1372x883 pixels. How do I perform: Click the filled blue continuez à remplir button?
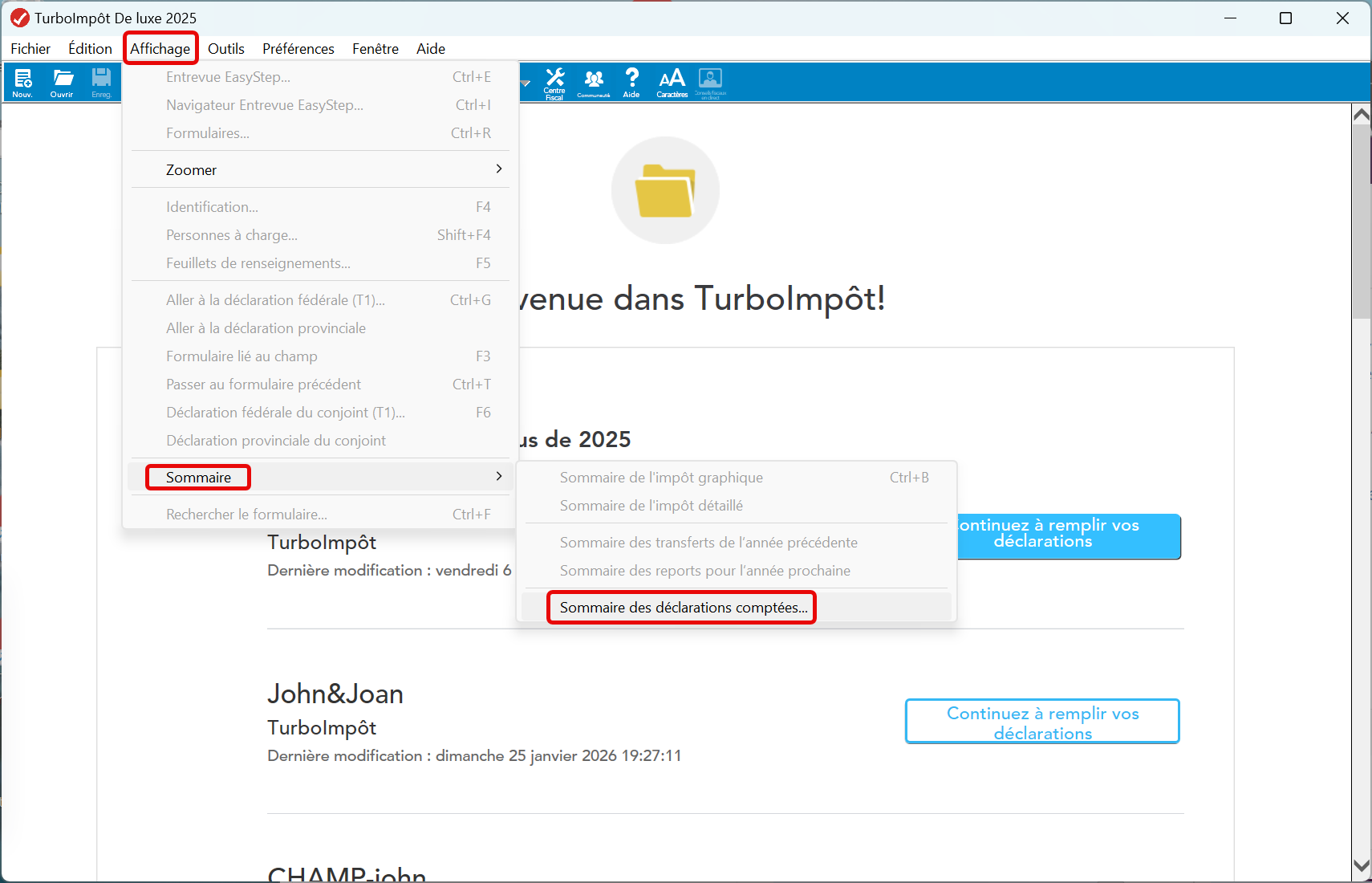point(1069,536)
